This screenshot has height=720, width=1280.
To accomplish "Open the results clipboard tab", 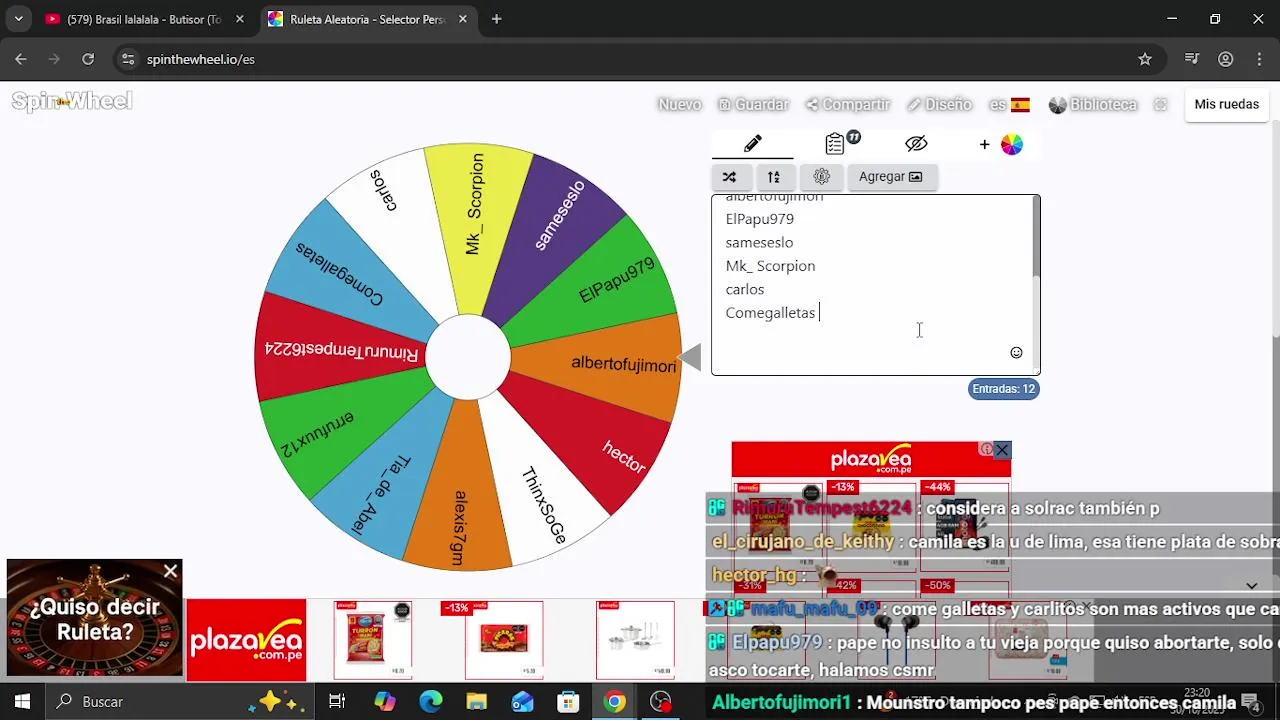I will point(836,144).
